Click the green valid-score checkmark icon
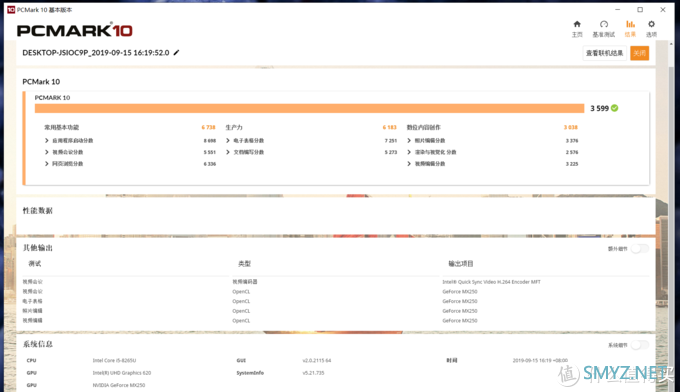Image resolution: width=680 pixels, height=392 pixels. pyautogui.click(x=615, y=108)
